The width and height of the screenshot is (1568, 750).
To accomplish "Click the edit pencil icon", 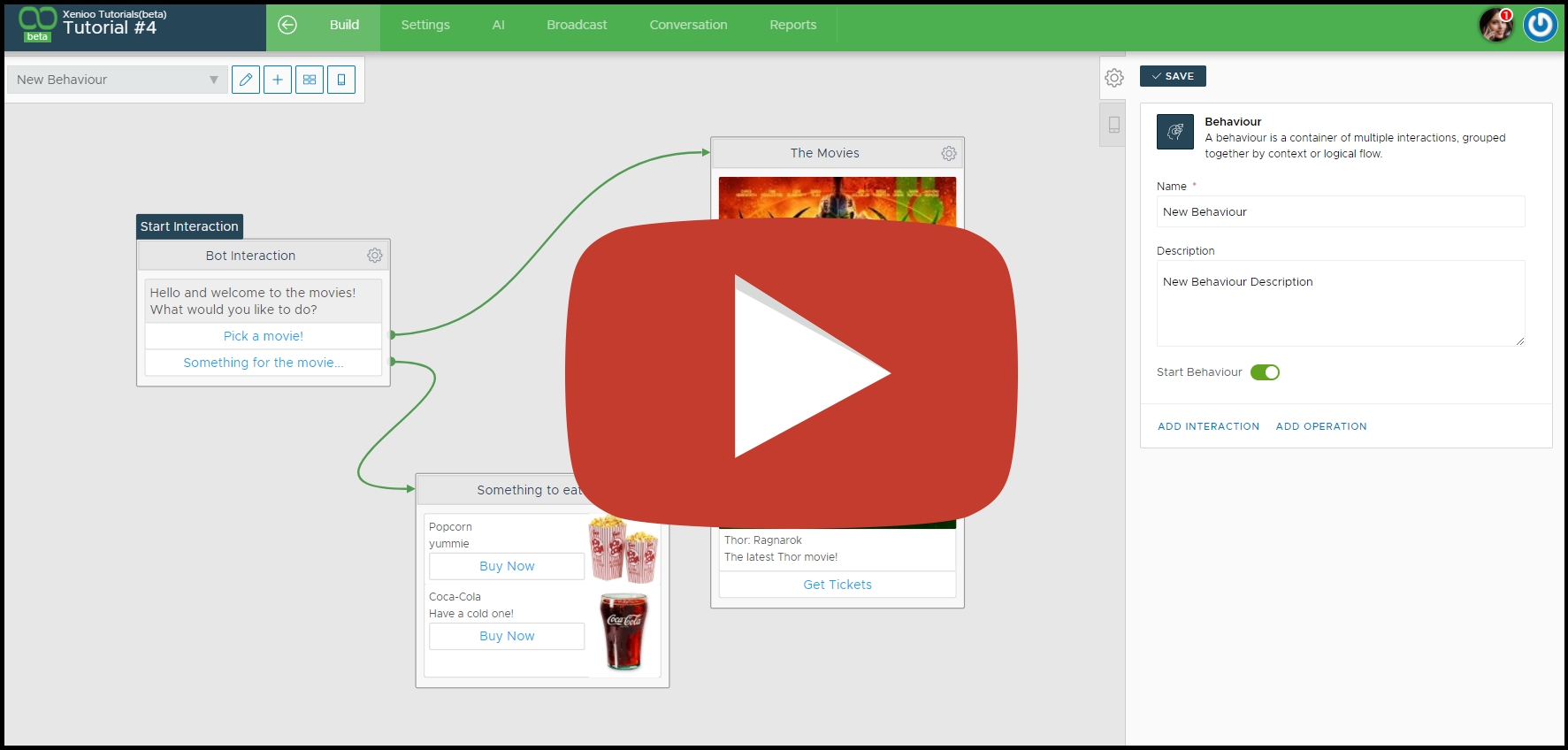I will 246,80.
